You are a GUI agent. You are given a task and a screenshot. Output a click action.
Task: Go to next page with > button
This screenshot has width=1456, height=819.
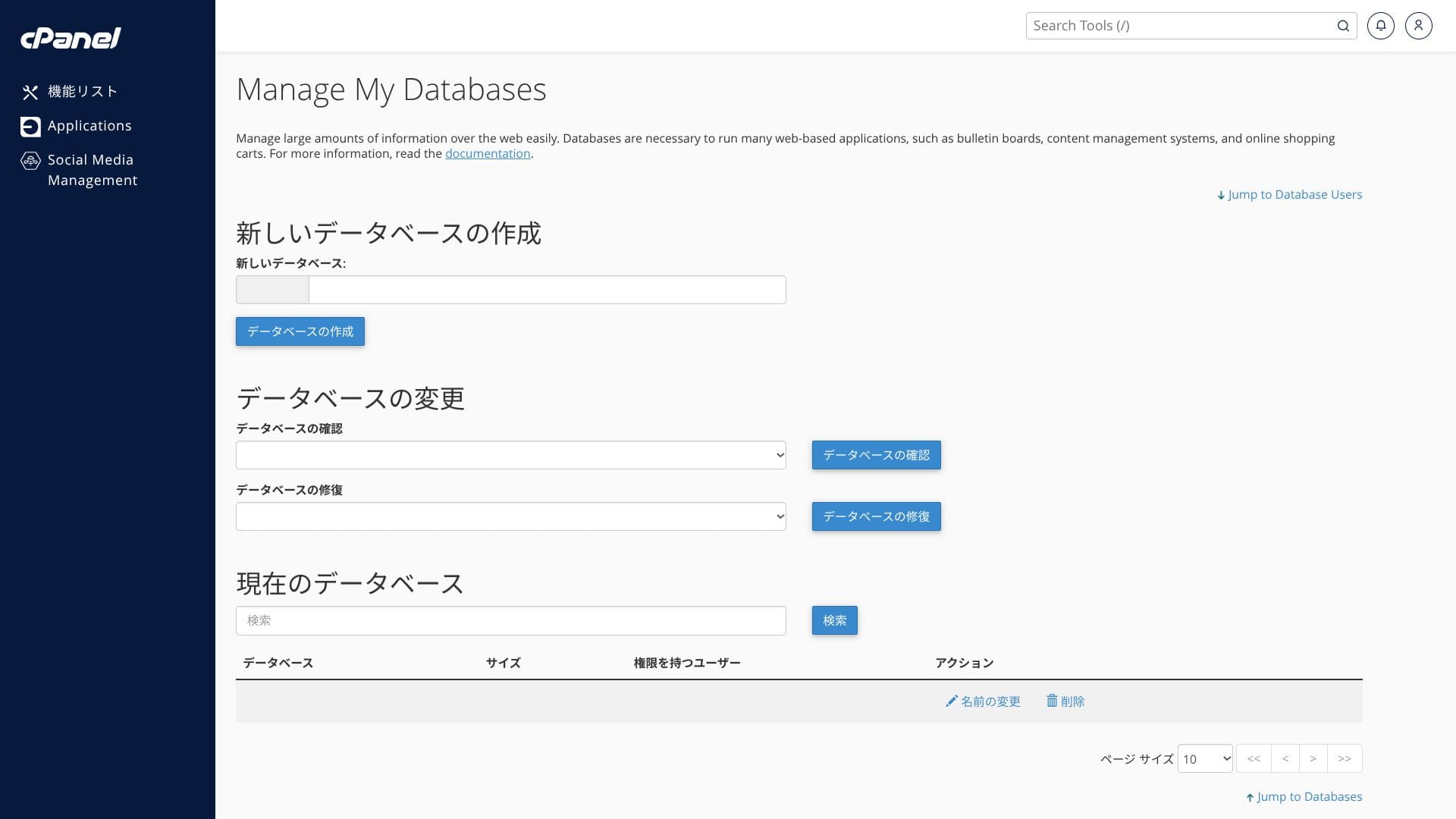[x=1313, y=758]
